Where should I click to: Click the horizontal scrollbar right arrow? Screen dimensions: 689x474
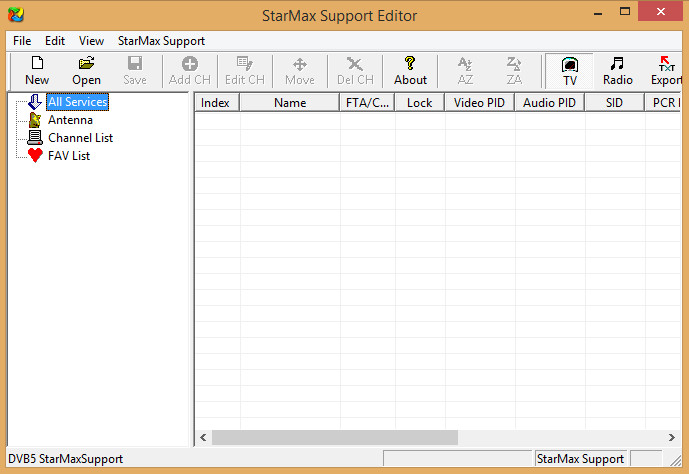pos(671,438)
